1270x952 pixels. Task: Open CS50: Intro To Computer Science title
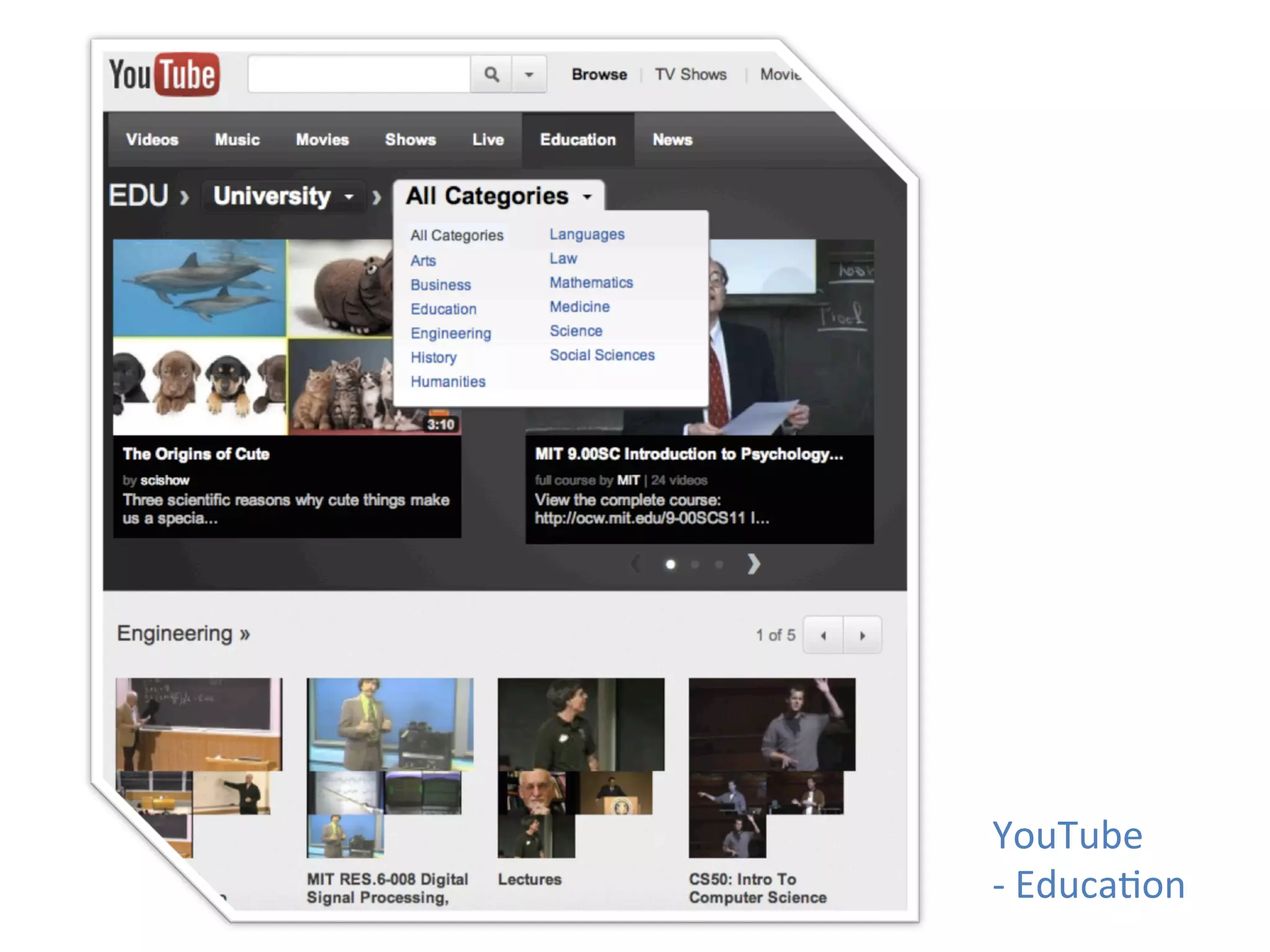pos(758,889)
